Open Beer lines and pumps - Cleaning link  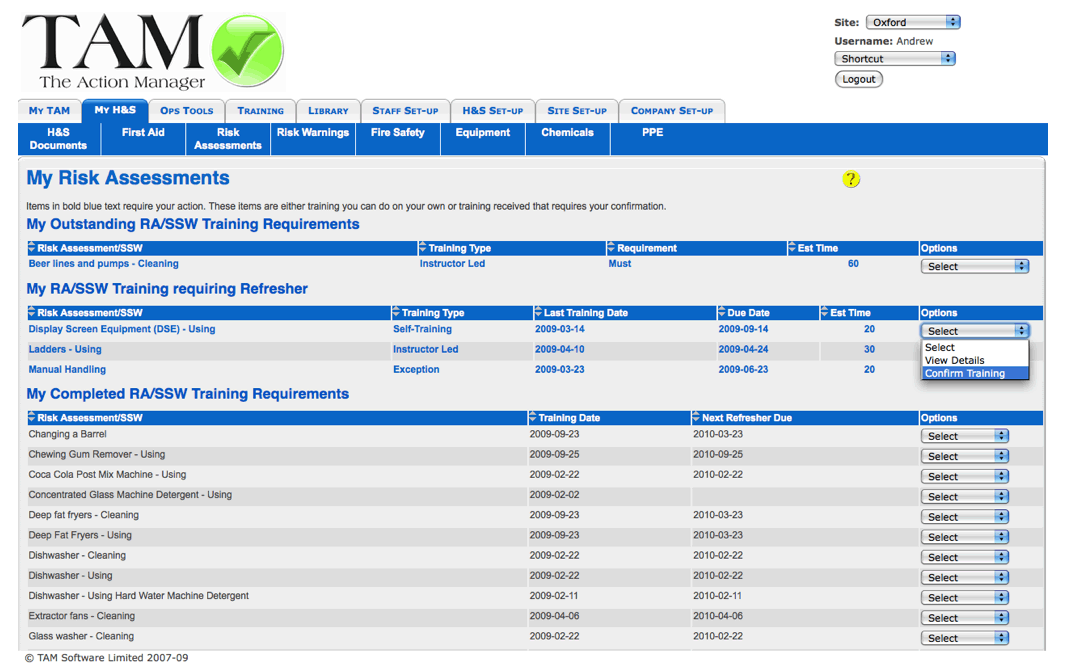[x=103, y=264]
